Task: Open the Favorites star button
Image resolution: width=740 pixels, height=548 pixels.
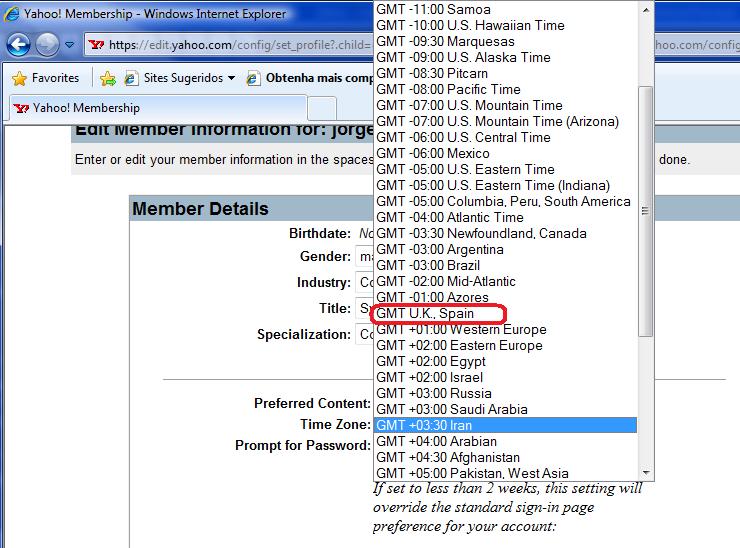Action: pyautogui.click(x=45, y=78)
